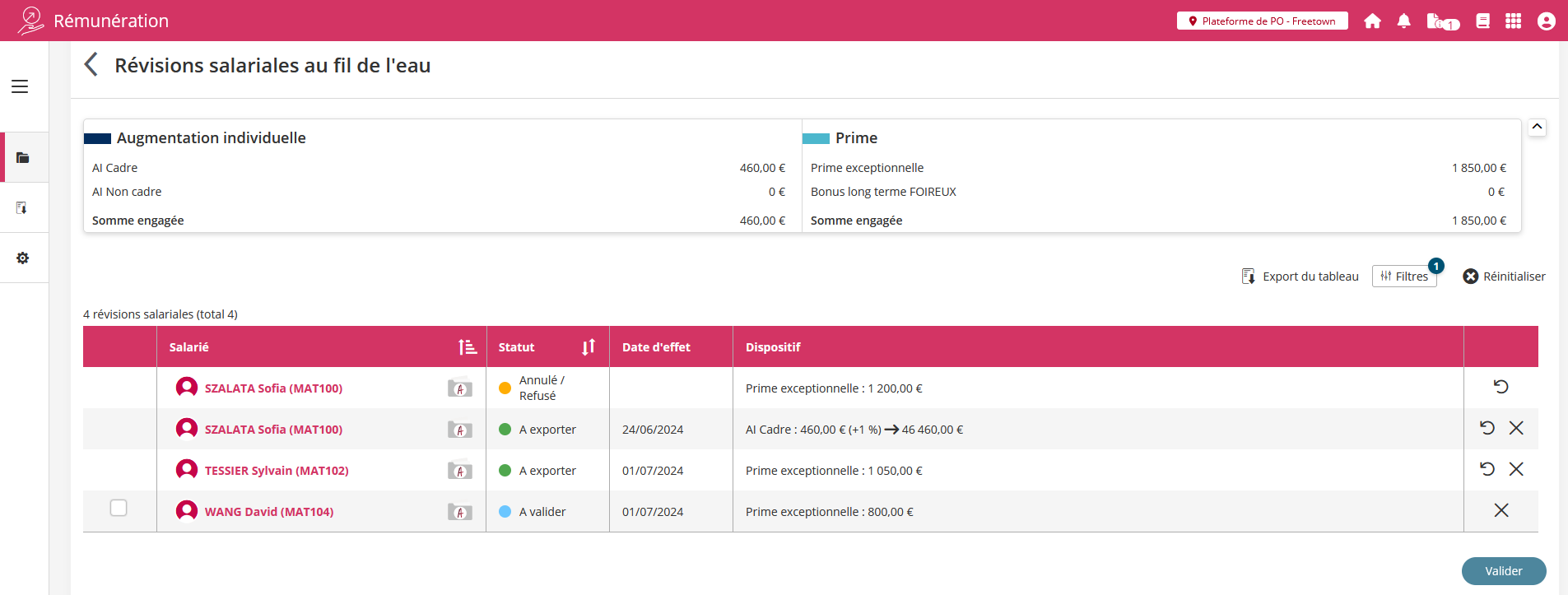1568x595 pixels.
Task: Go back with the left arrow
Action: pyautogui.click(x=91, y=64)
